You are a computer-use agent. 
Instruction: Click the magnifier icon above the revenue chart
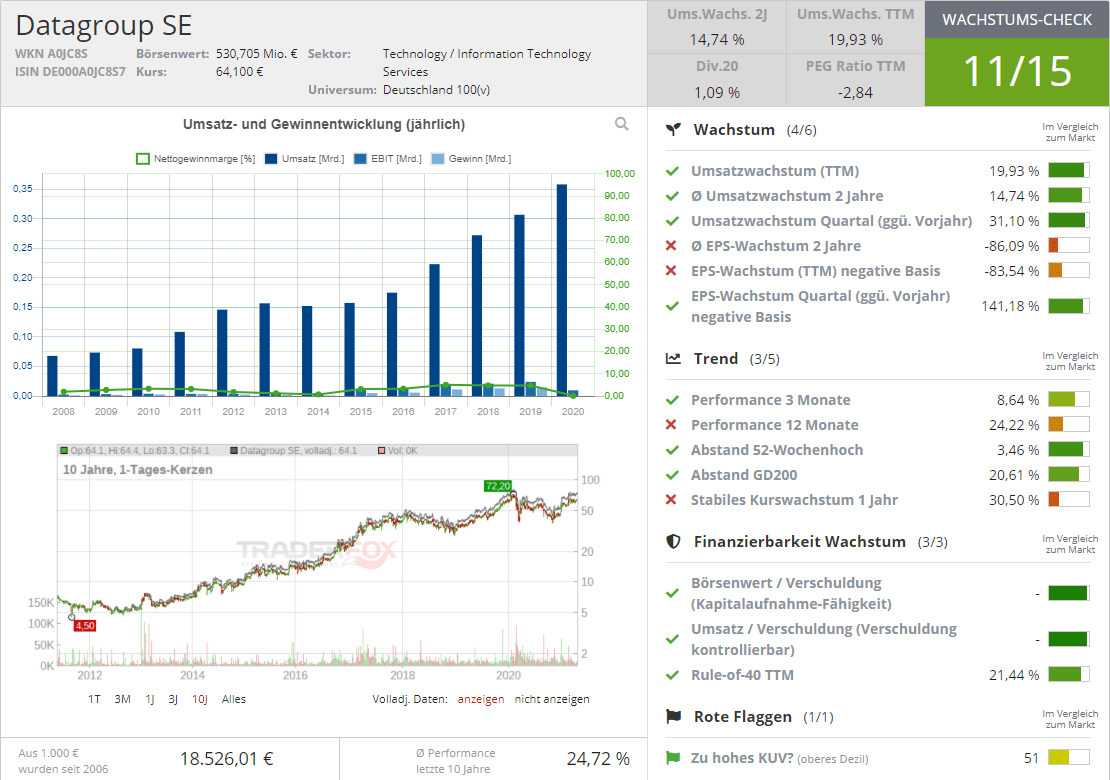click(622, 124)
